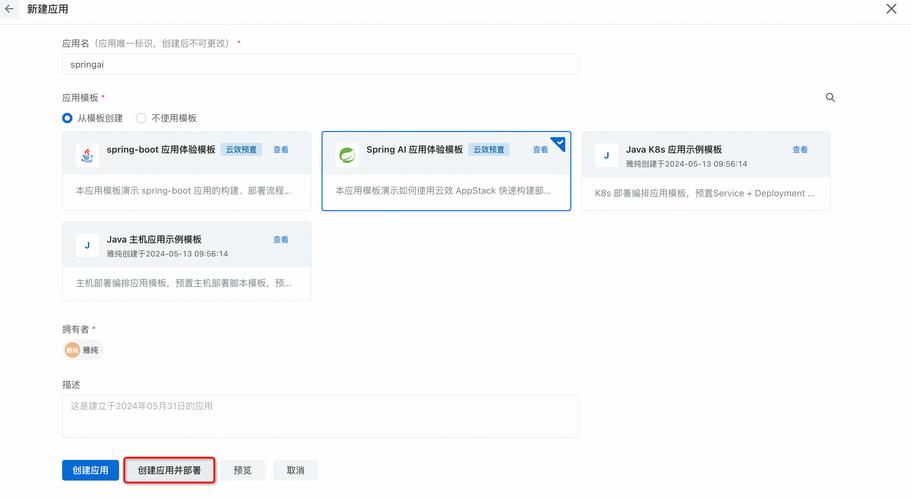Click the 描述 description text area
This screenshot has height=500, width=911.
321,416
